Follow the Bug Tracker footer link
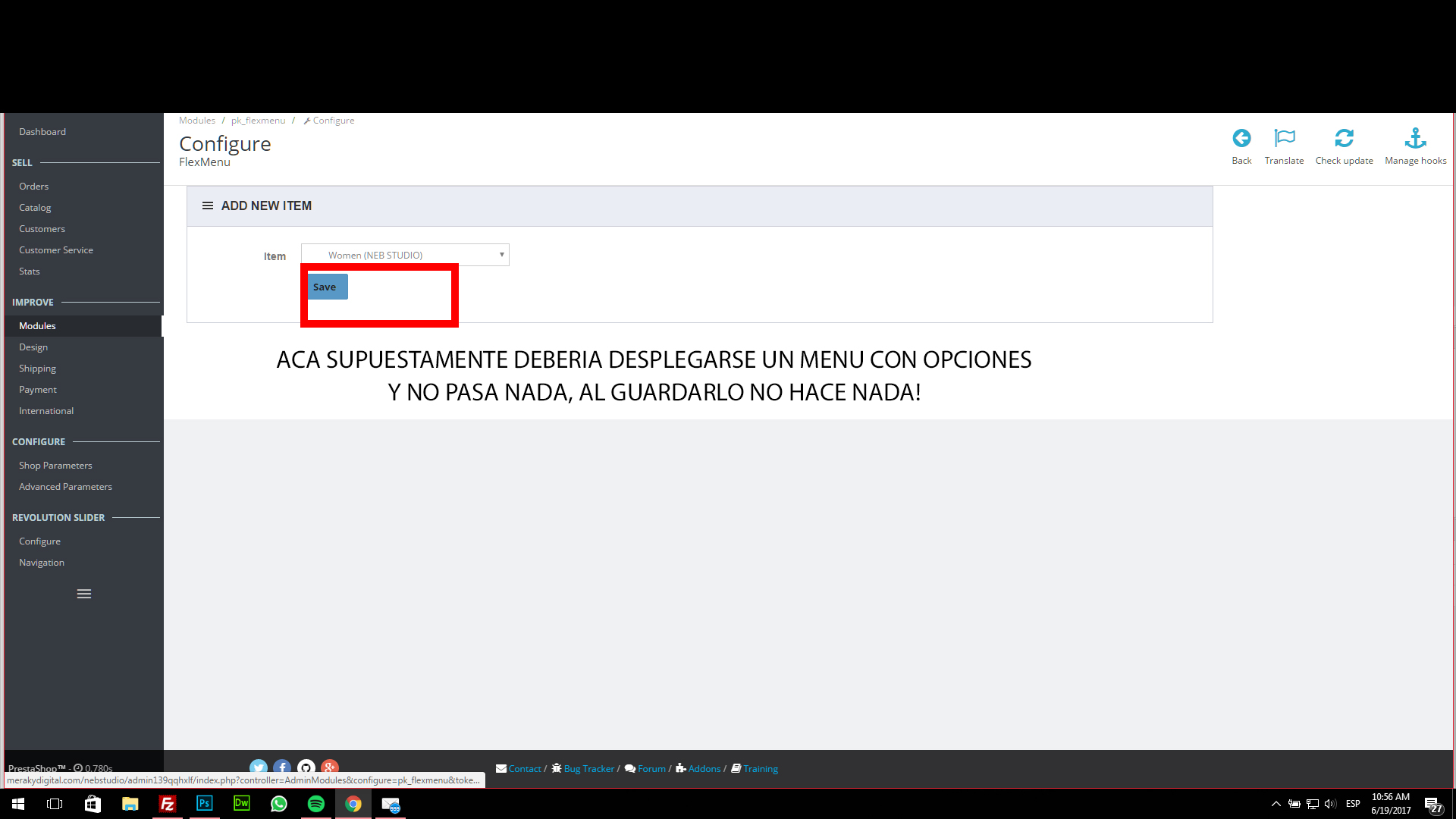Image resolution: width=1456 pixels, height=819 pixels. tap(588, 769)
